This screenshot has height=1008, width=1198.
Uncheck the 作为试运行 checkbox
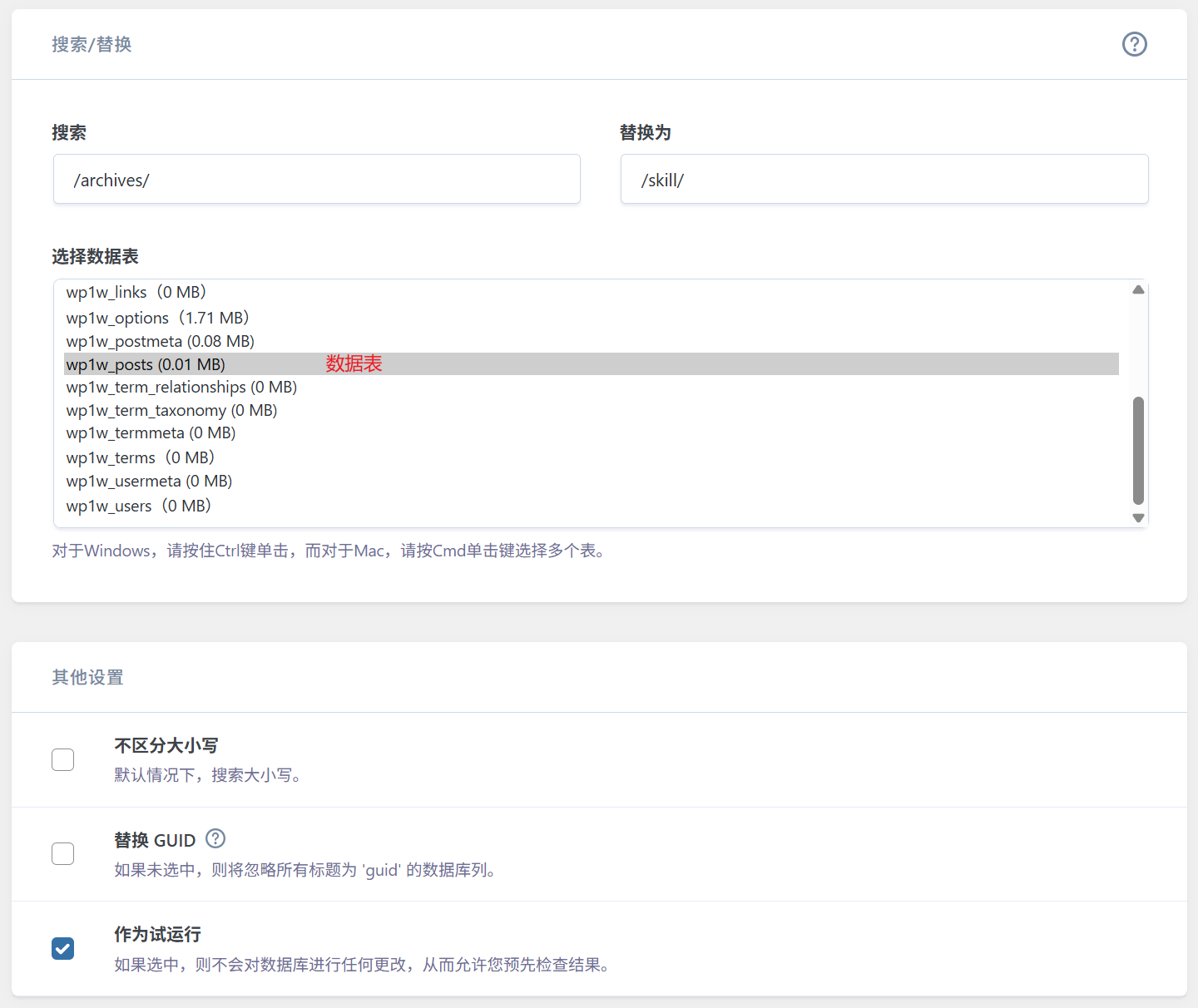63,948
